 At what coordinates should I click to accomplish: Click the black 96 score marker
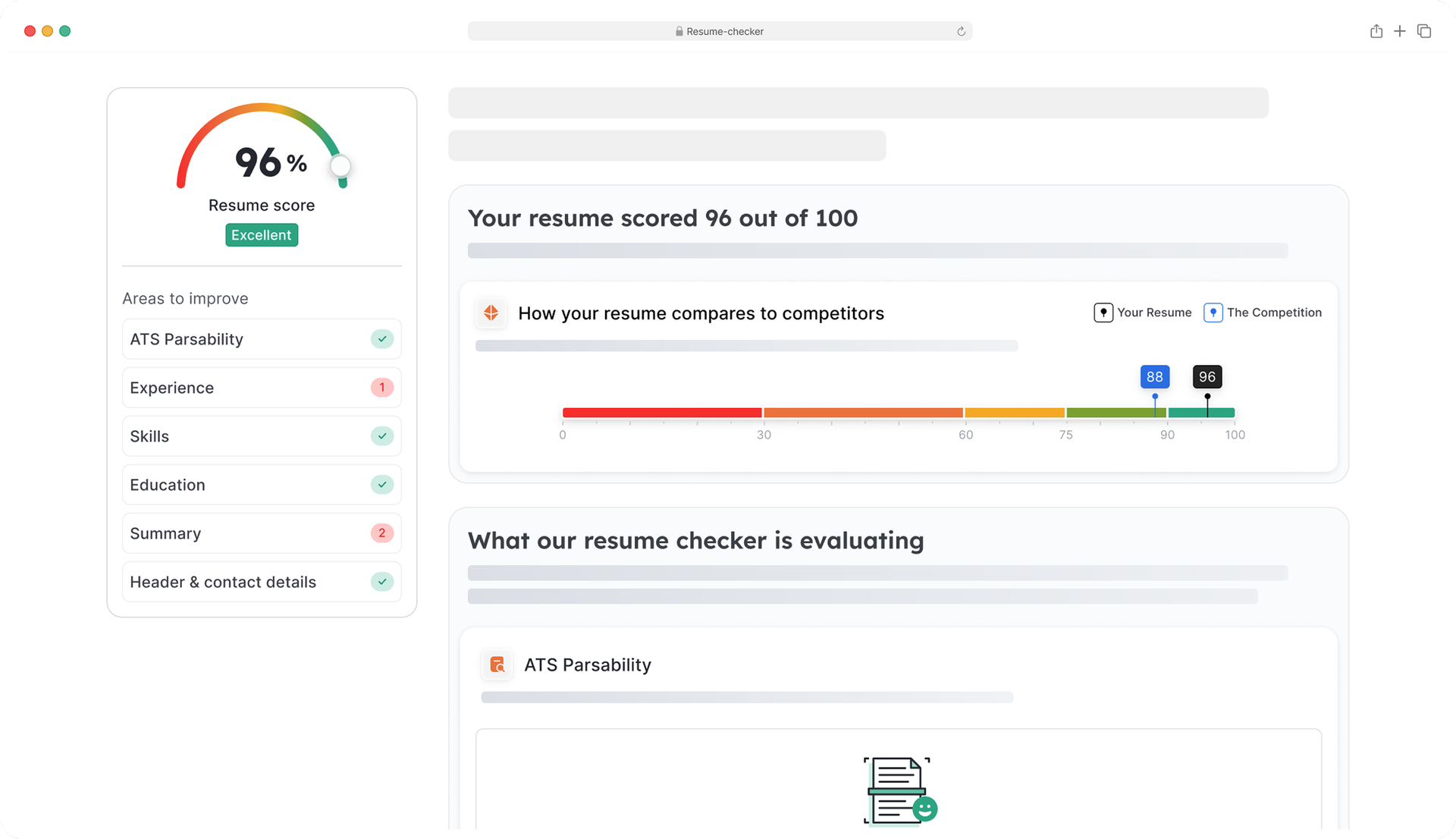(x=1207, y=377)
